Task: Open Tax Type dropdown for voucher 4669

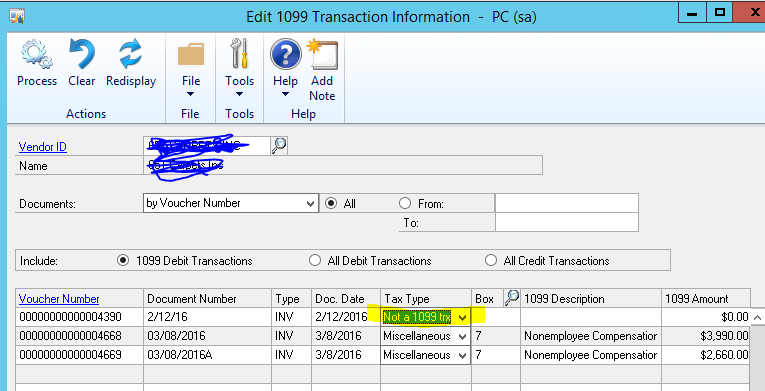Action: coord(463,355)
